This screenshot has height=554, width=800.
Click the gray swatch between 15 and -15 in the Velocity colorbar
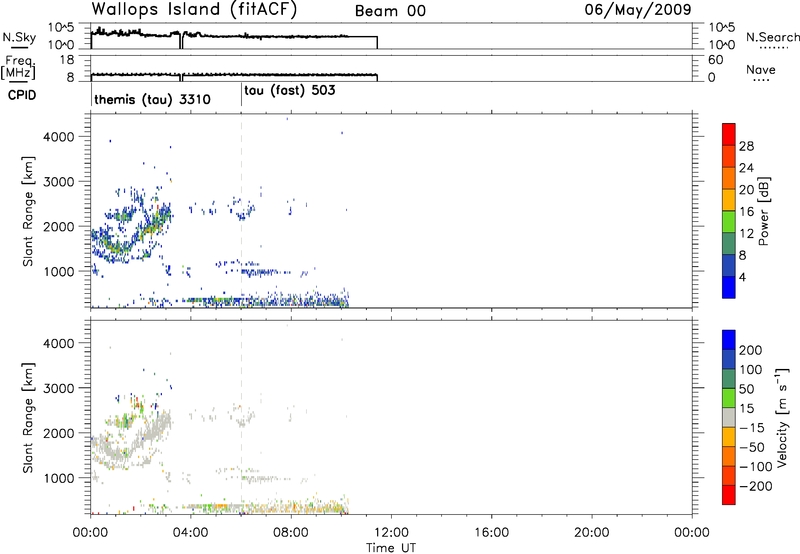click(729, 417)
